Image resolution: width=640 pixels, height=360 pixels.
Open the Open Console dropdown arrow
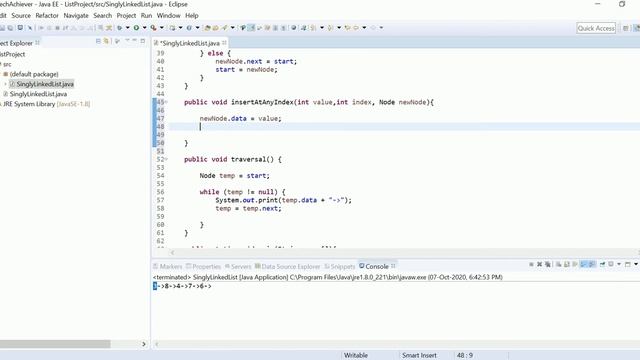coord(636,264)
